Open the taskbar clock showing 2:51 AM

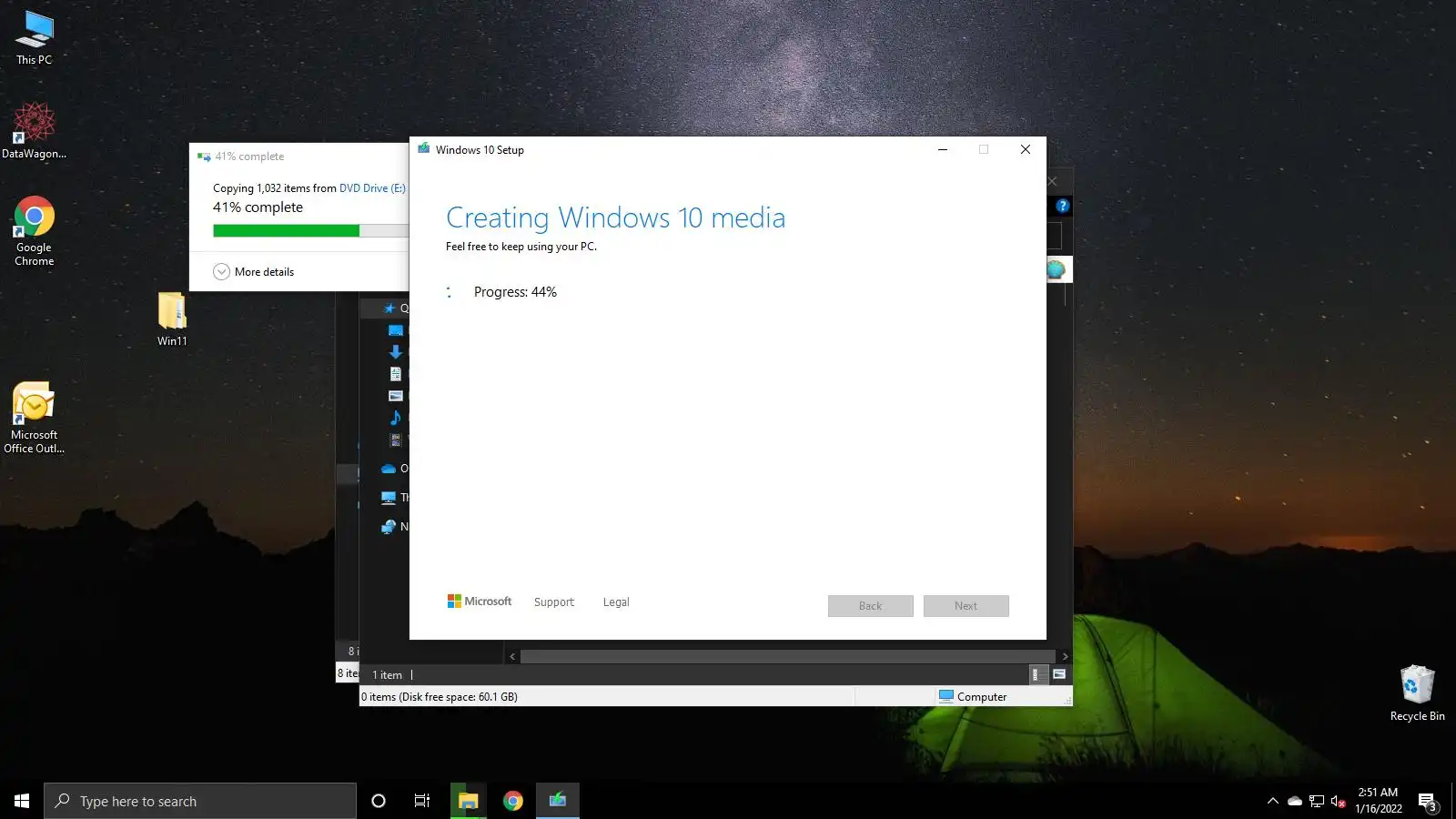pos(1378,801)
